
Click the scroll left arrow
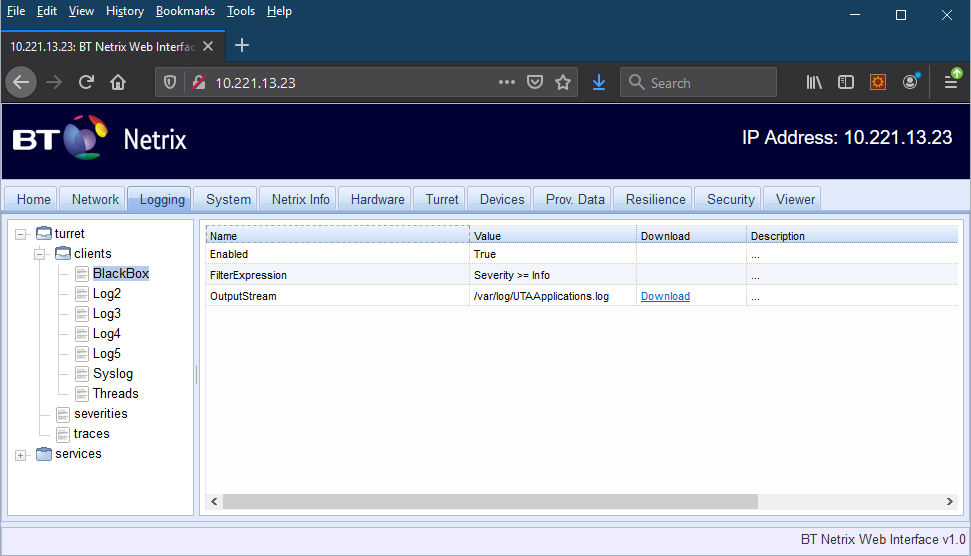(x=214, y=502)
